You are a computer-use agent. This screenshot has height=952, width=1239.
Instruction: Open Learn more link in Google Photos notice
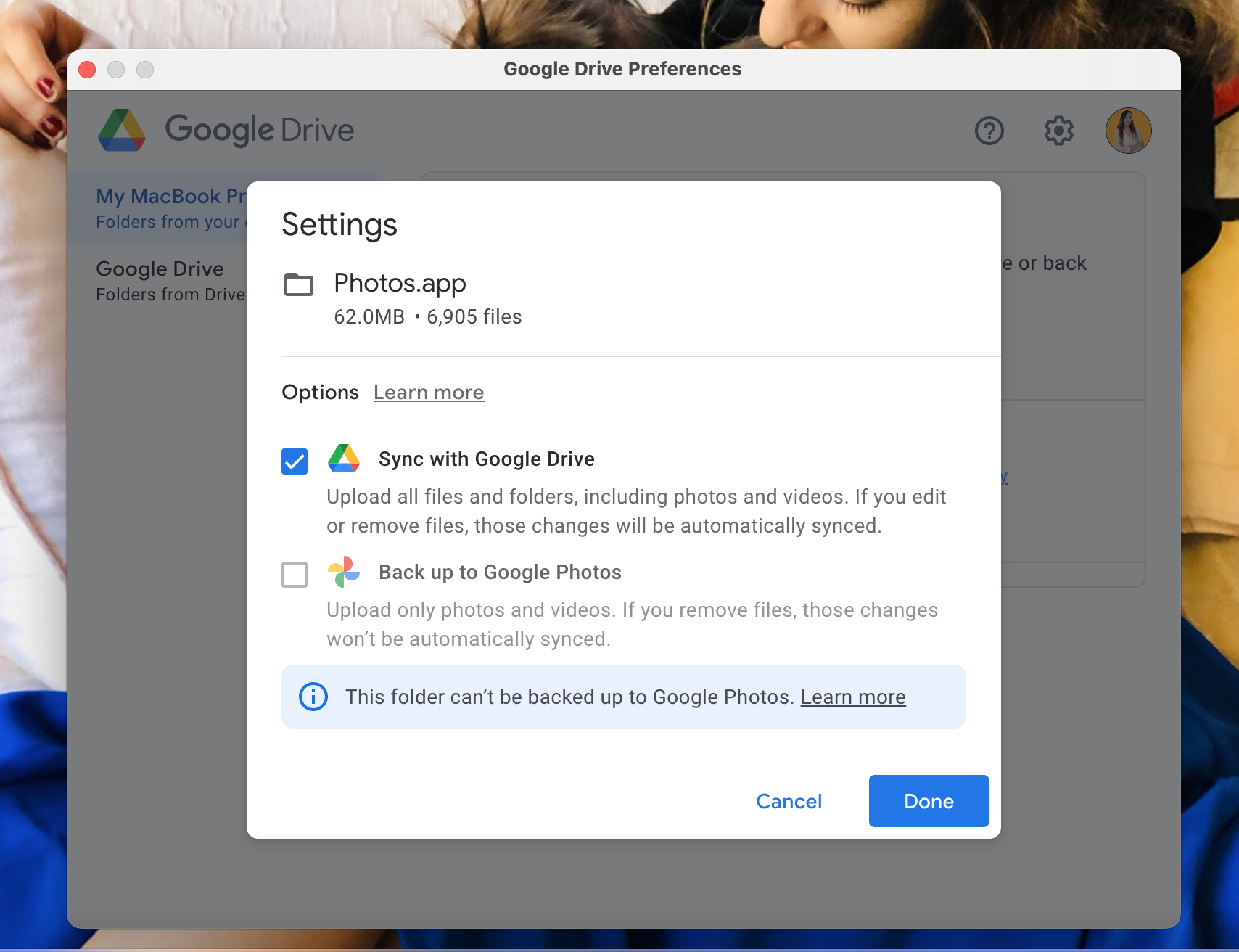[853, 697]
